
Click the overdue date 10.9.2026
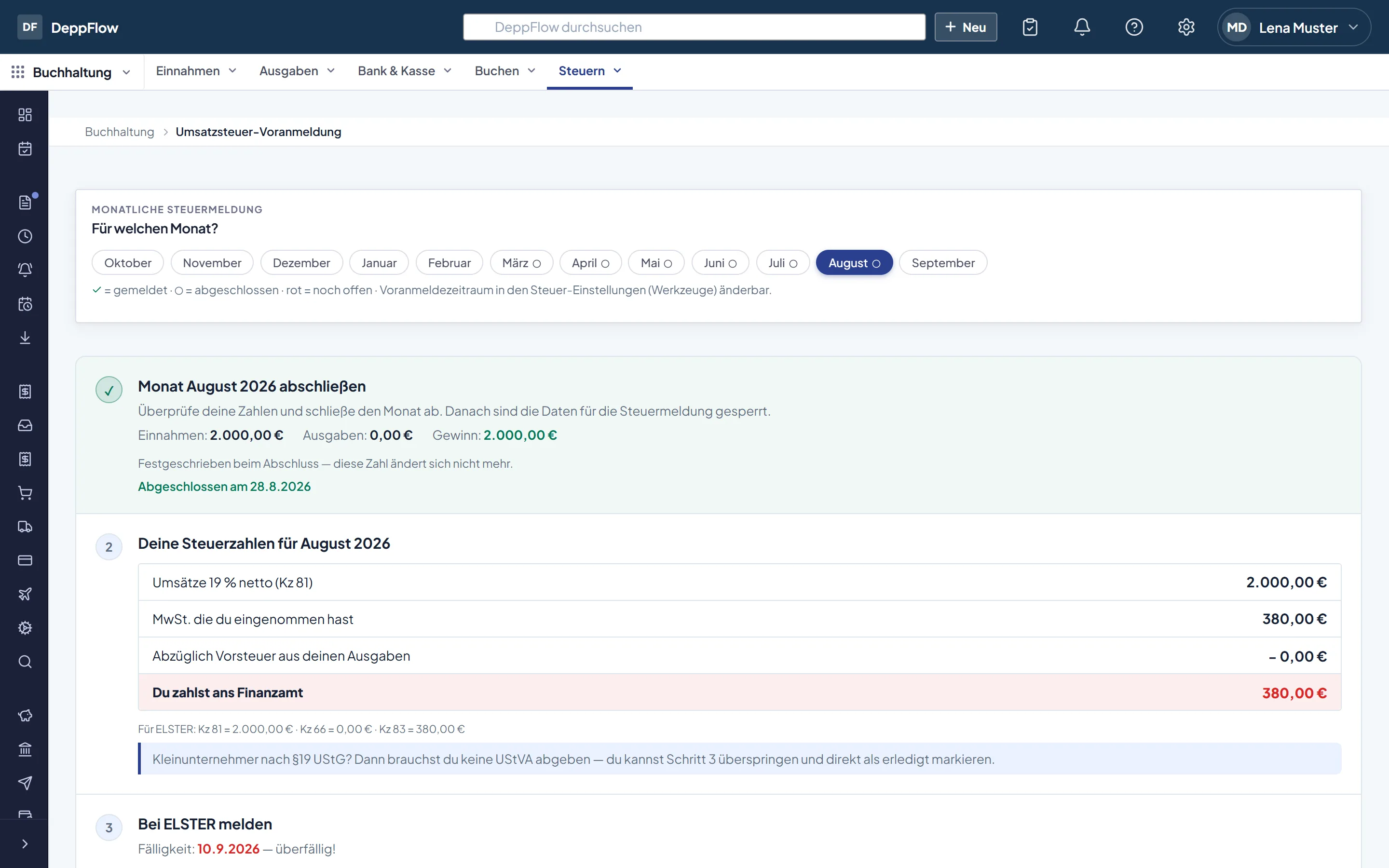pos(229,849)
